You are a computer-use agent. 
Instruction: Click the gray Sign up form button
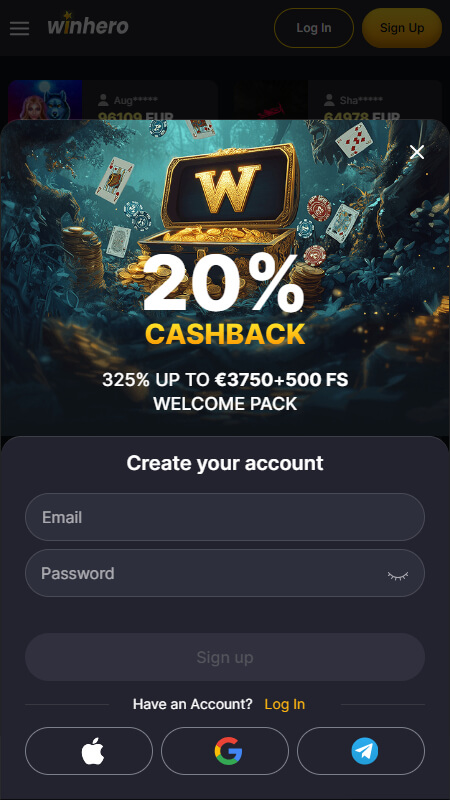point(225,657)
